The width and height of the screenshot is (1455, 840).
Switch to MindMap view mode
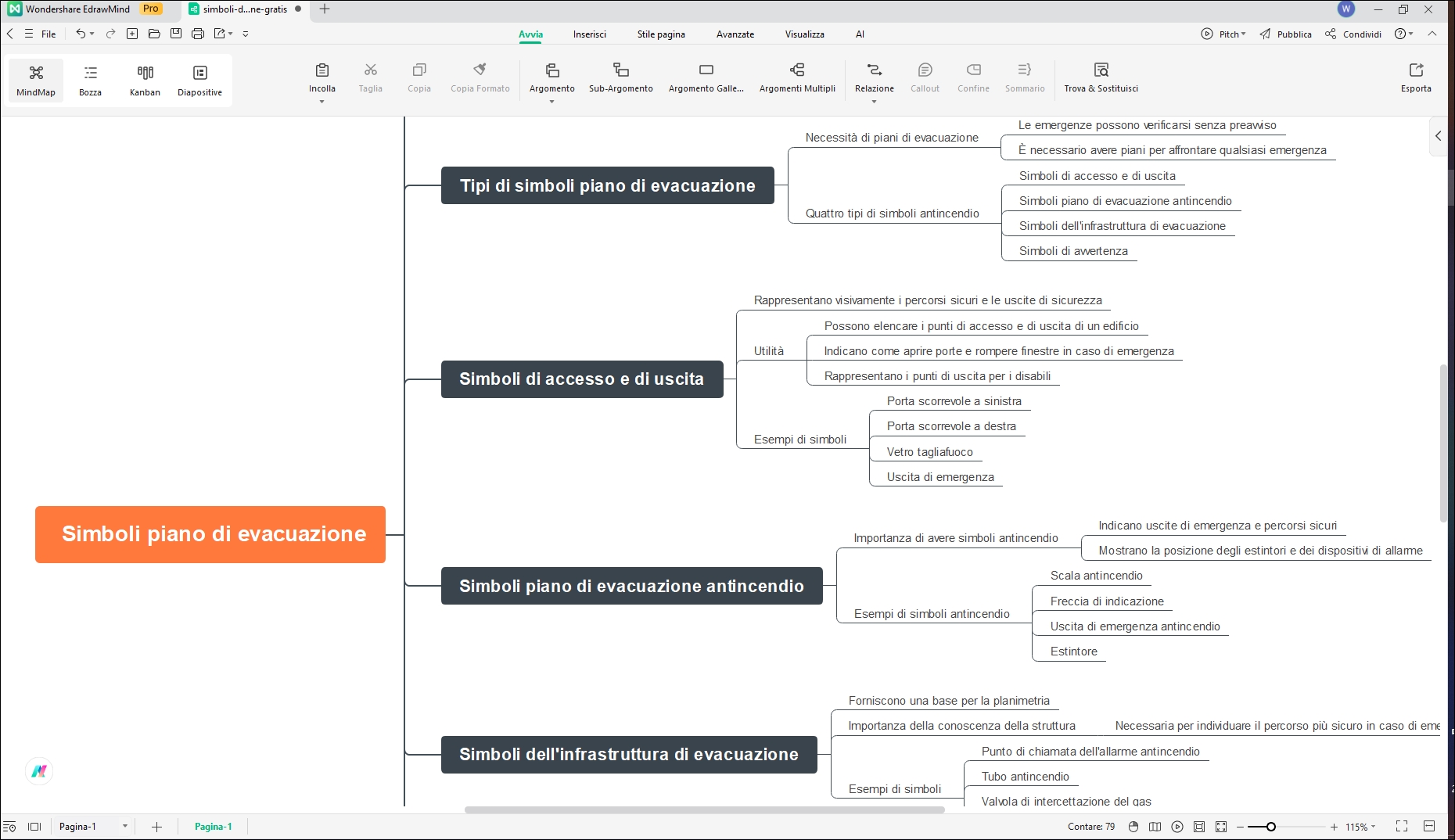36,81
